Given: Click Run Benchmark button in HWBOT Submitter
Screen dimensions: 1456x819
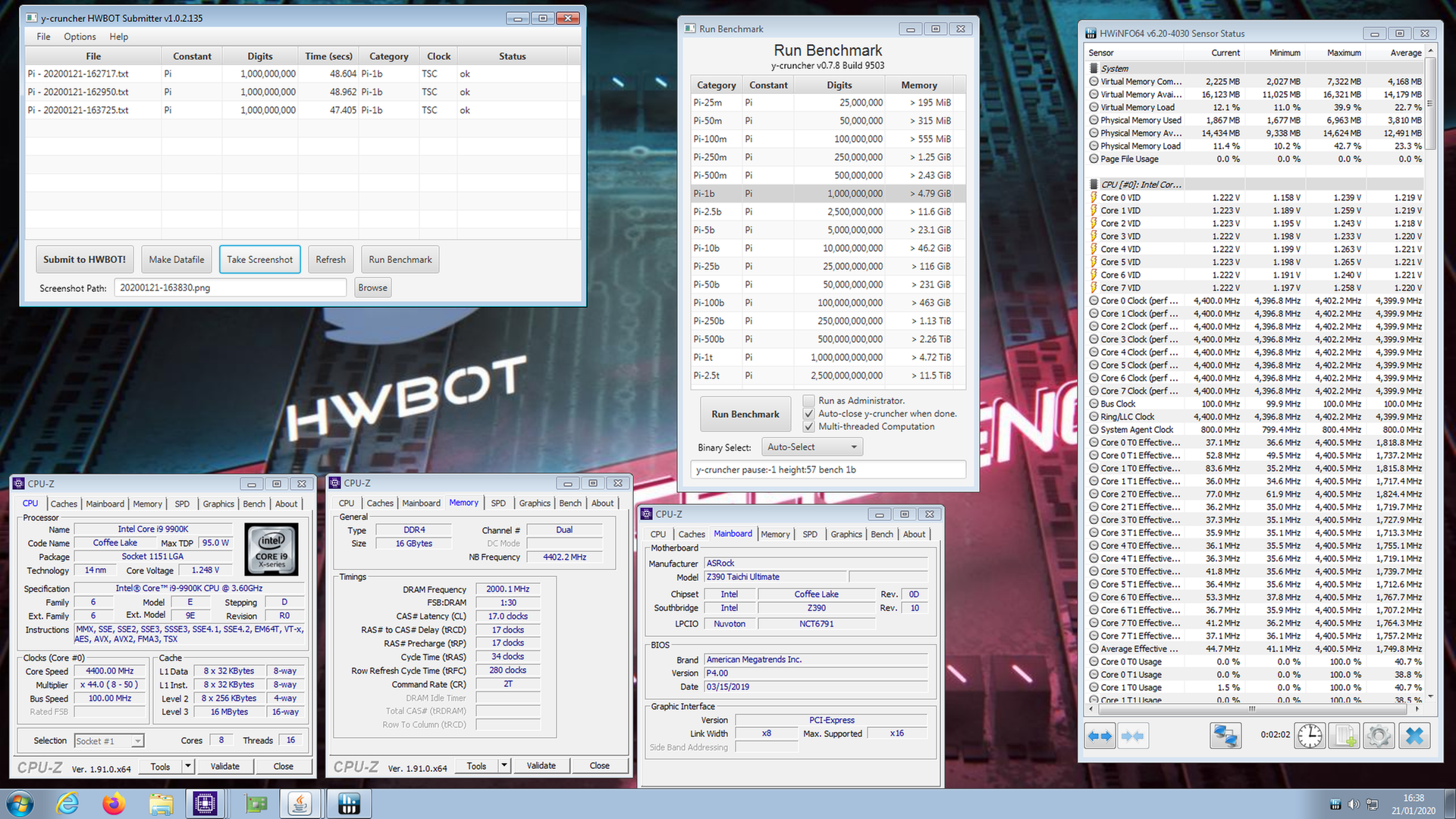Looking at the screenshot, I should [x=400, y=259].
